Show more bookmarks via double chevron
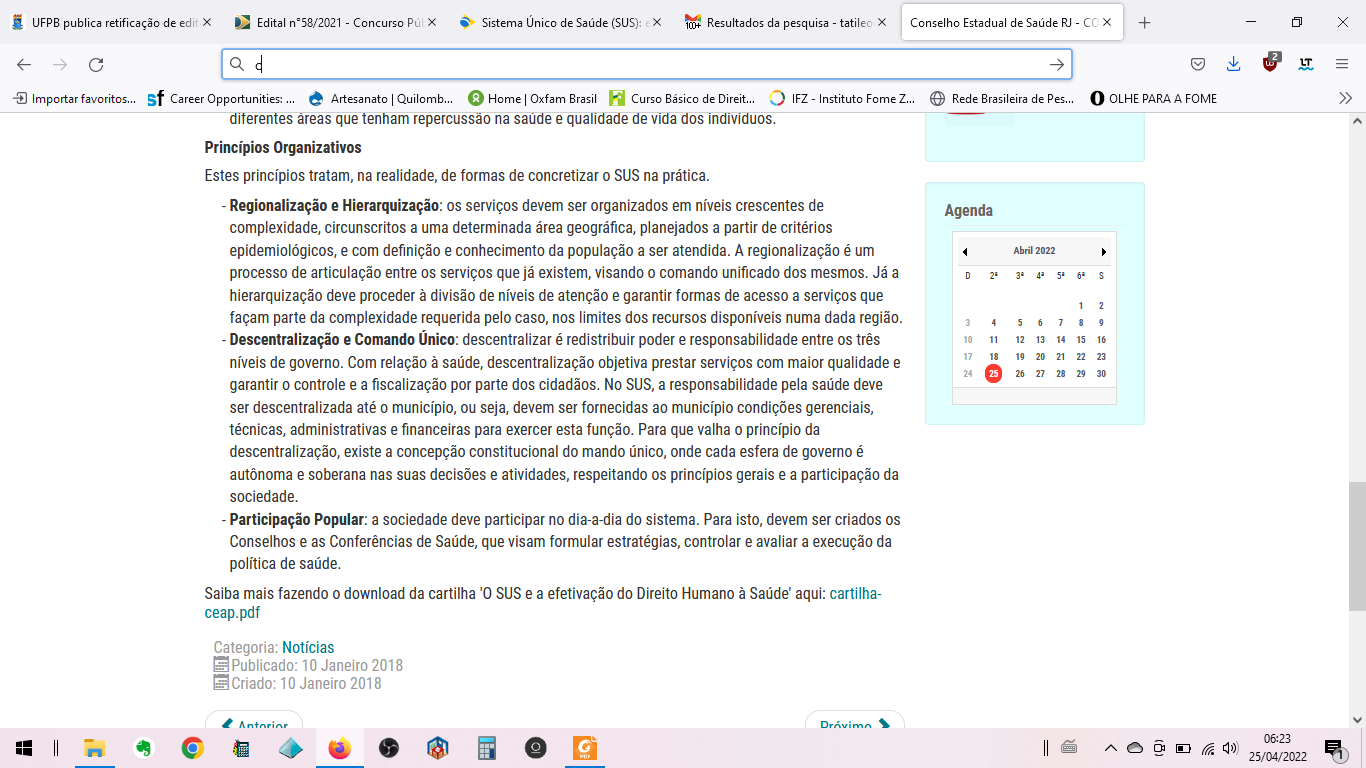Screen dimensions: 1366x768 pyautogui.click(x=1345, y=98)
